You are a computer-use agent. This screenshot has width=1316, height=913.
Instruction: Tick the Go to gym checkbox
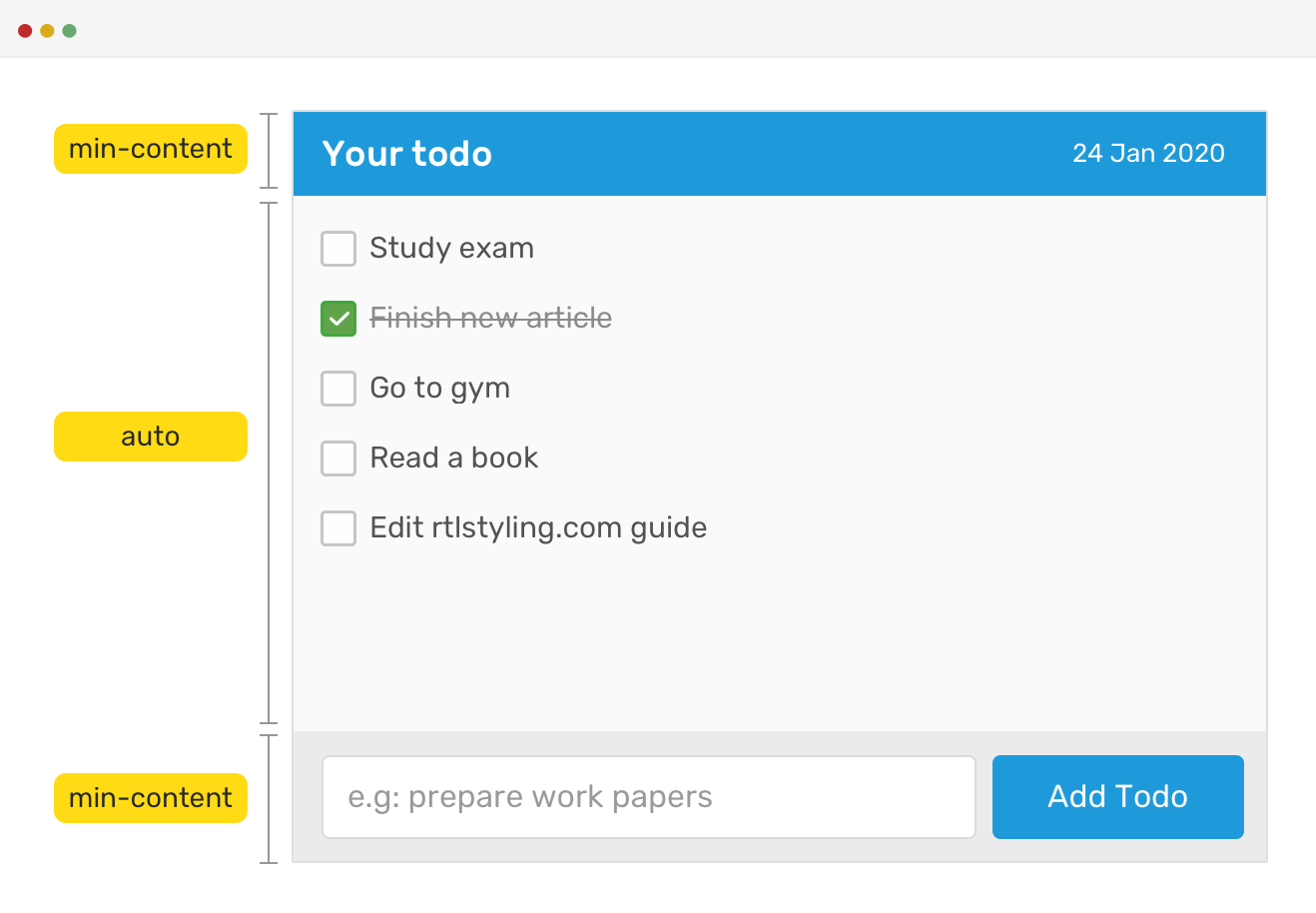click(x=338, y=389)
